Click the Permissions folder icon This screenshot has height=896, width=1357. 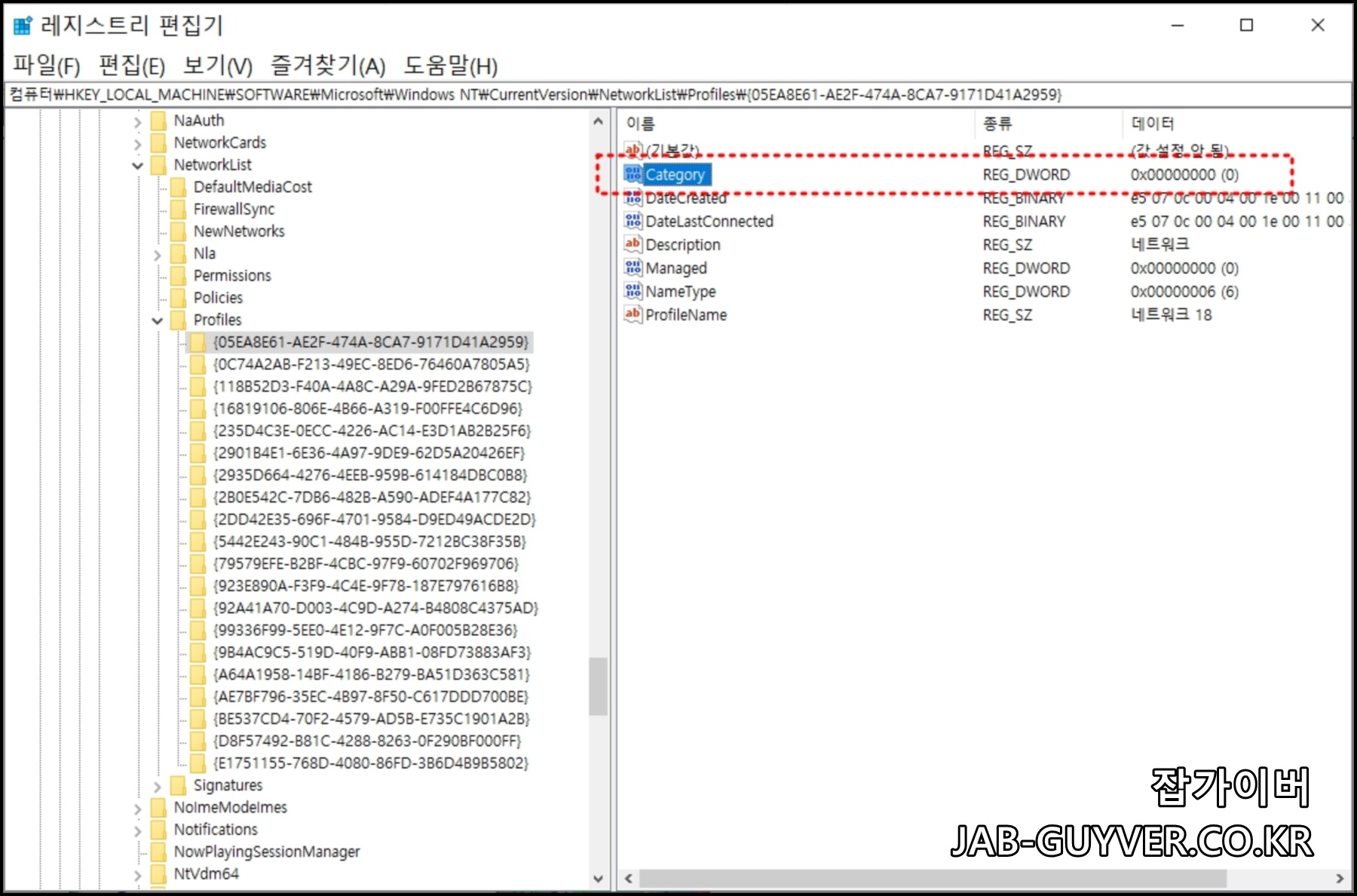coord(178,276)
